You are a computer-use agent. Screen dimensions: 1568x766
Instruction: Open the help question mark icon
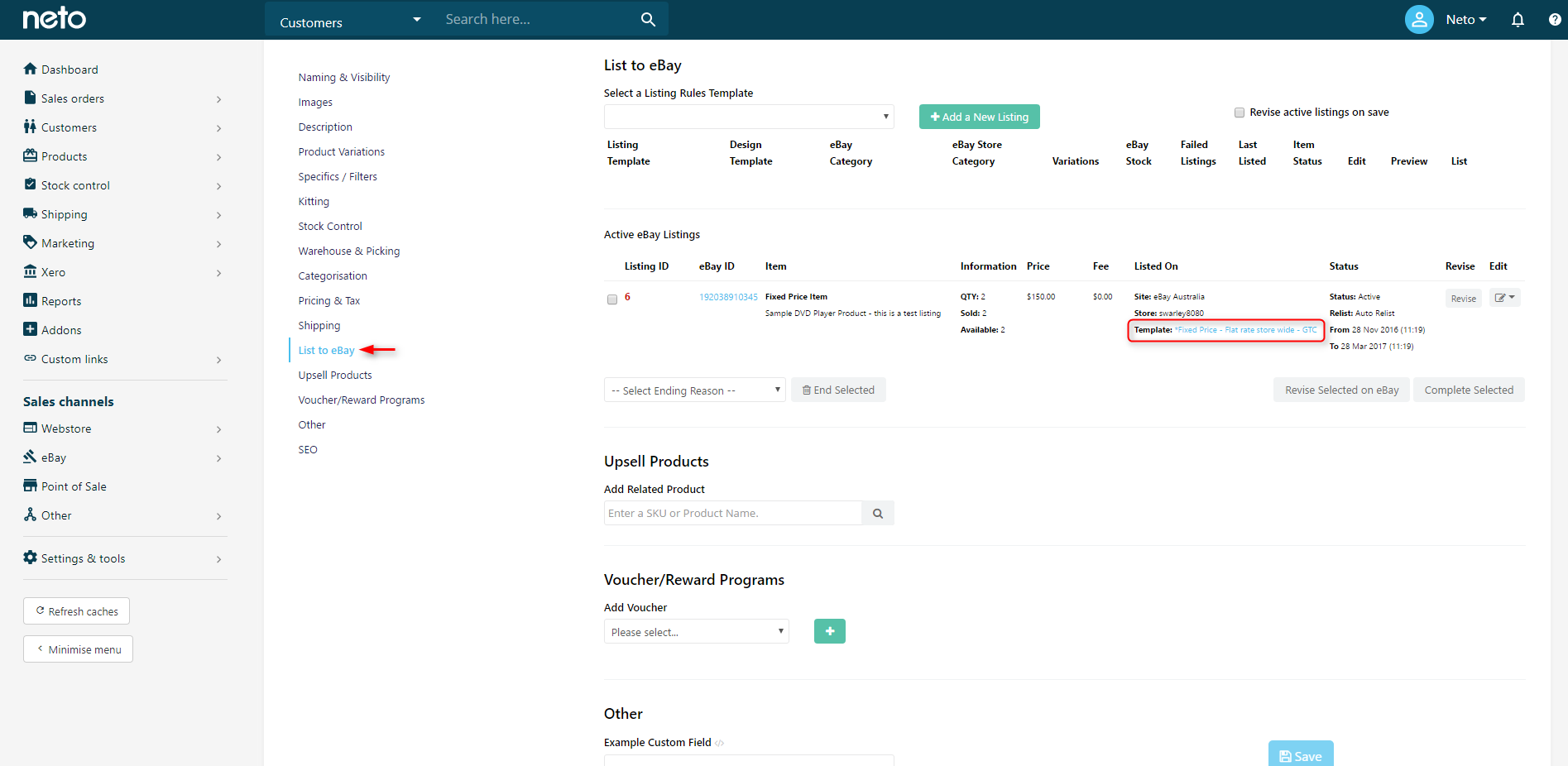(x=1555, y=19)
